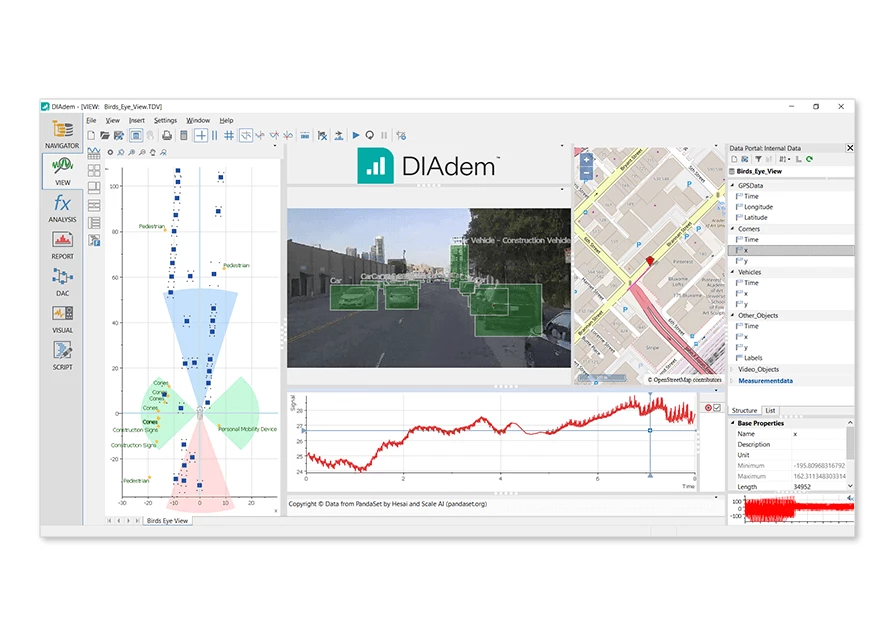Collapse the GPSData channel group
895x636 pixels.
coord(733,185)
